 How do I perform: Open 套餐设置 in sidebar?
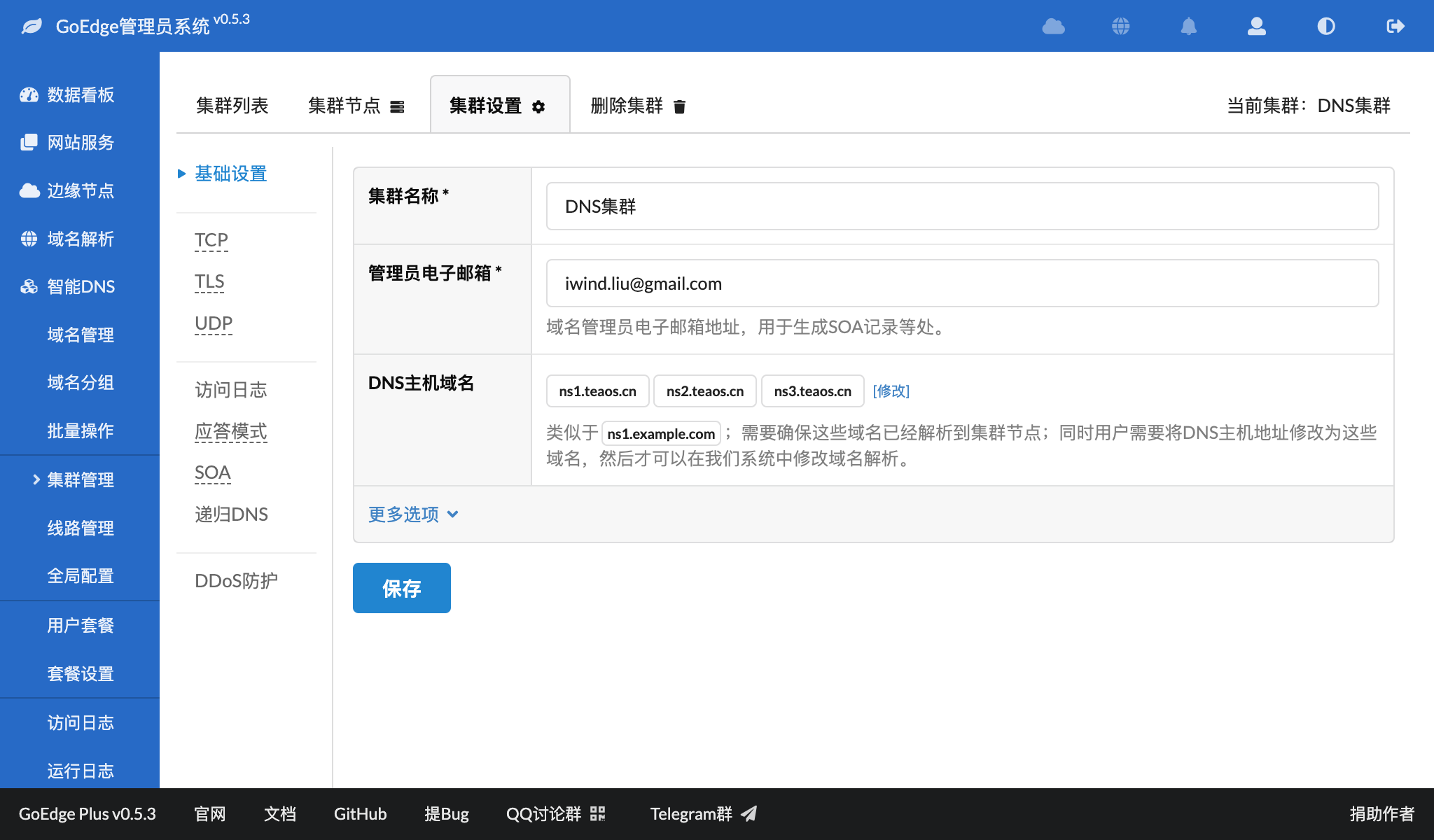click(80, 674)
